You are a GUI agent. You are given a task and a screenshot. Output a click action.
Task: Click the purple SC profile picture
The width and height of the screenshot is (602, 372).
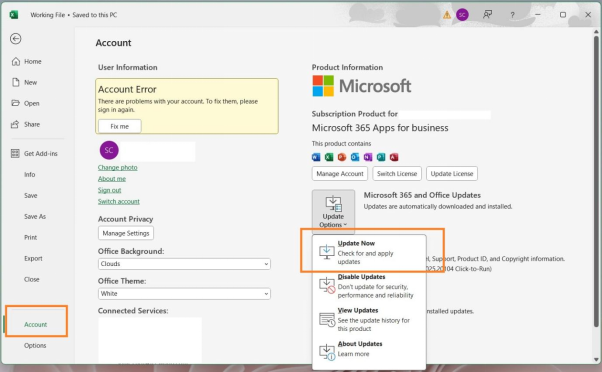(x=109, y=150)
